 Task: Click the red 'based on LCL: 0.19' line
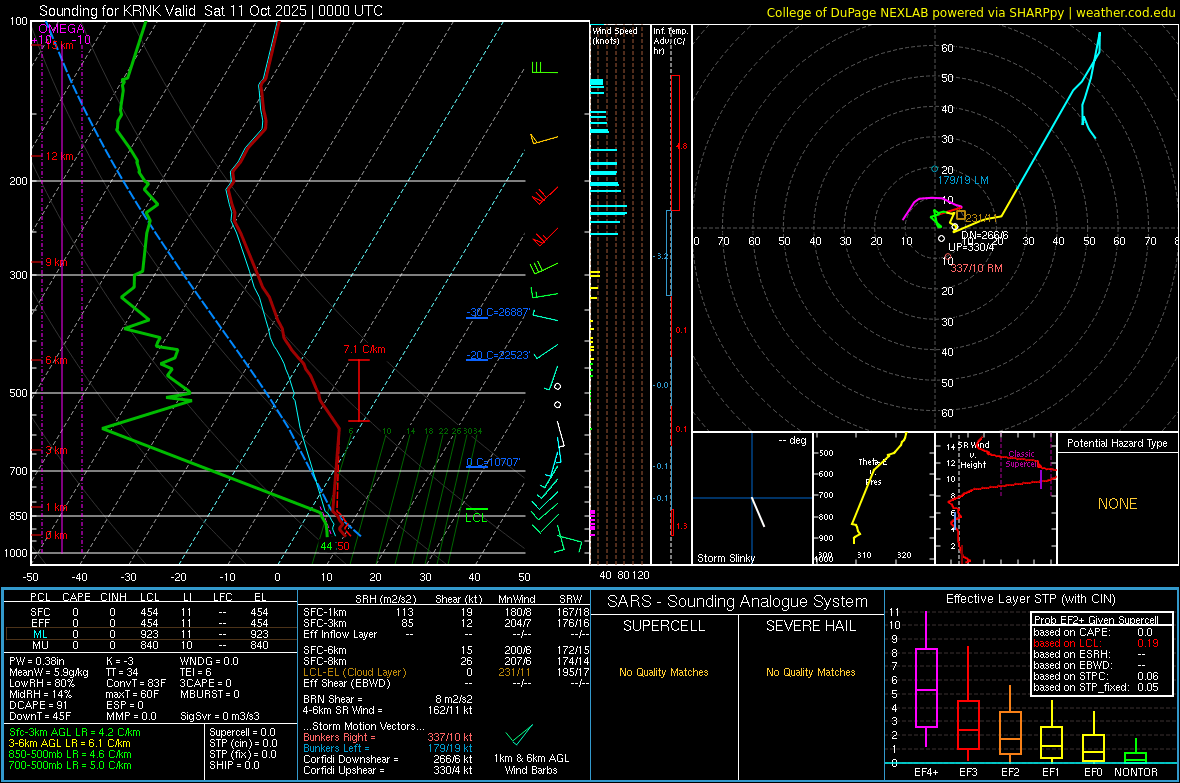(1096, 643)
